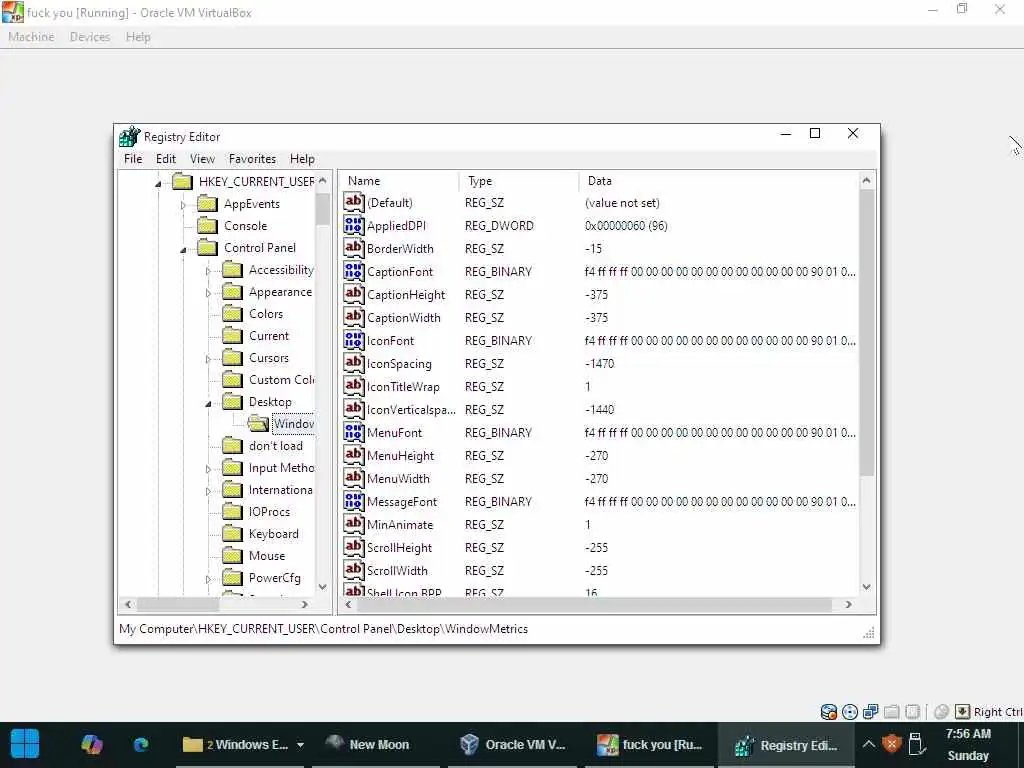
Task: Expand the AppEvents tree node
Action: click(183, 205)
